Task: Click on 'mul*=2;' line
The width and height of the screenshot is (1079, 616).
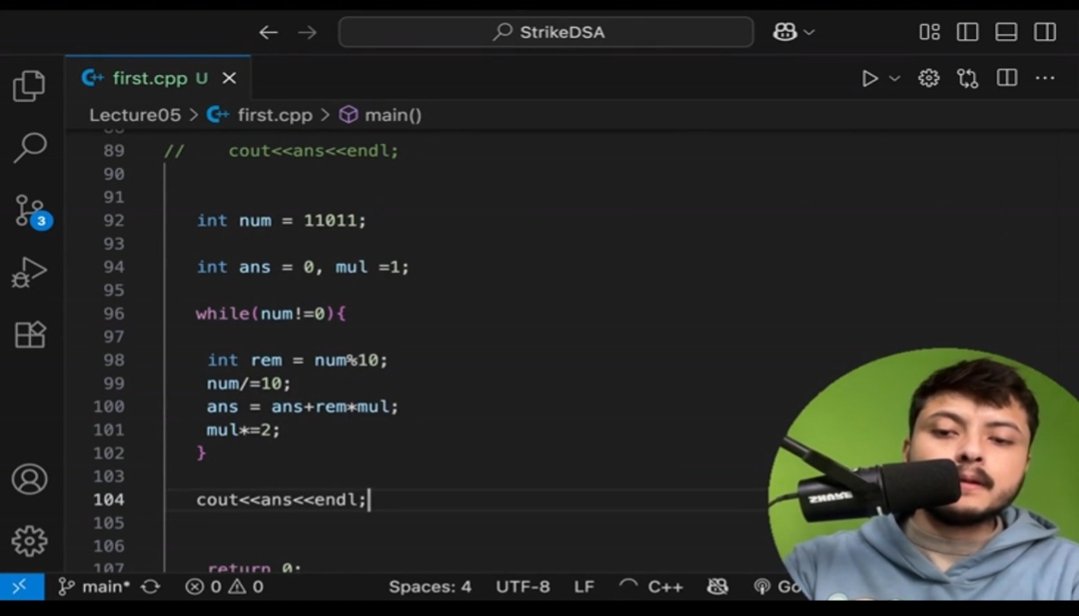Action: pyautogui.click(x=243, y=430)
